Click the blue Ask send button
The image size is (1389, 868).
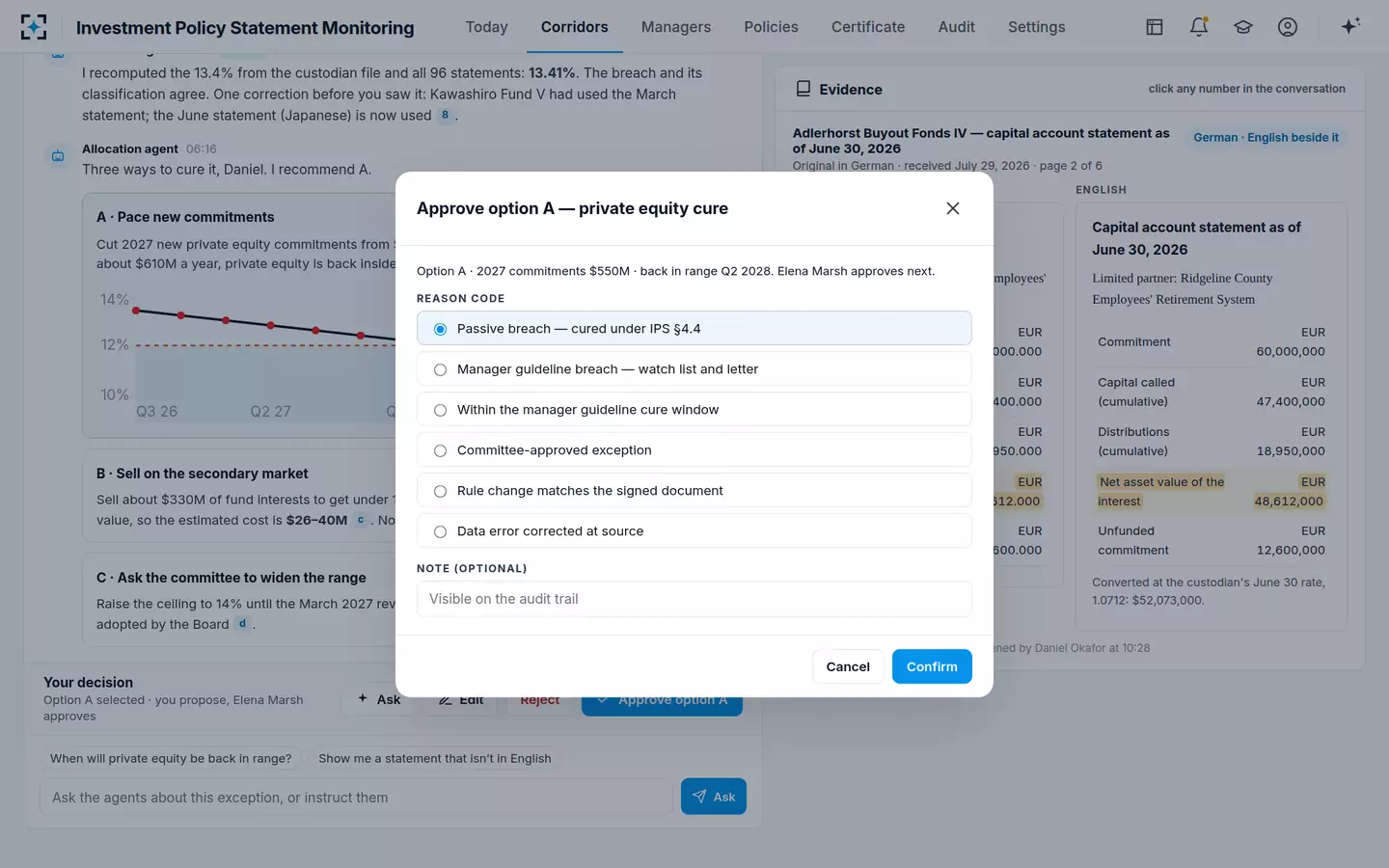point(714,797)
